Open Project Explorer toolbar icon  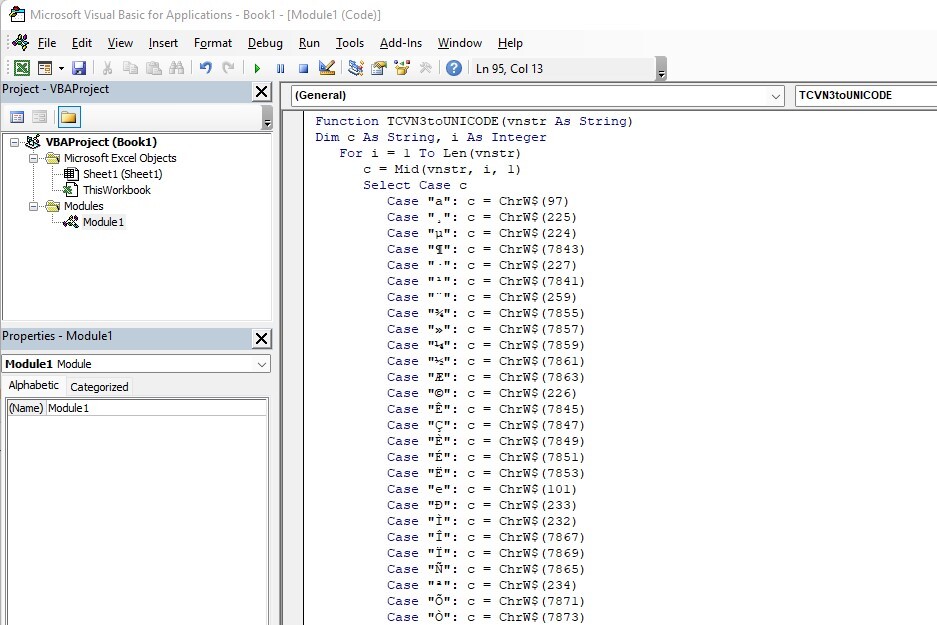[356, 68]
